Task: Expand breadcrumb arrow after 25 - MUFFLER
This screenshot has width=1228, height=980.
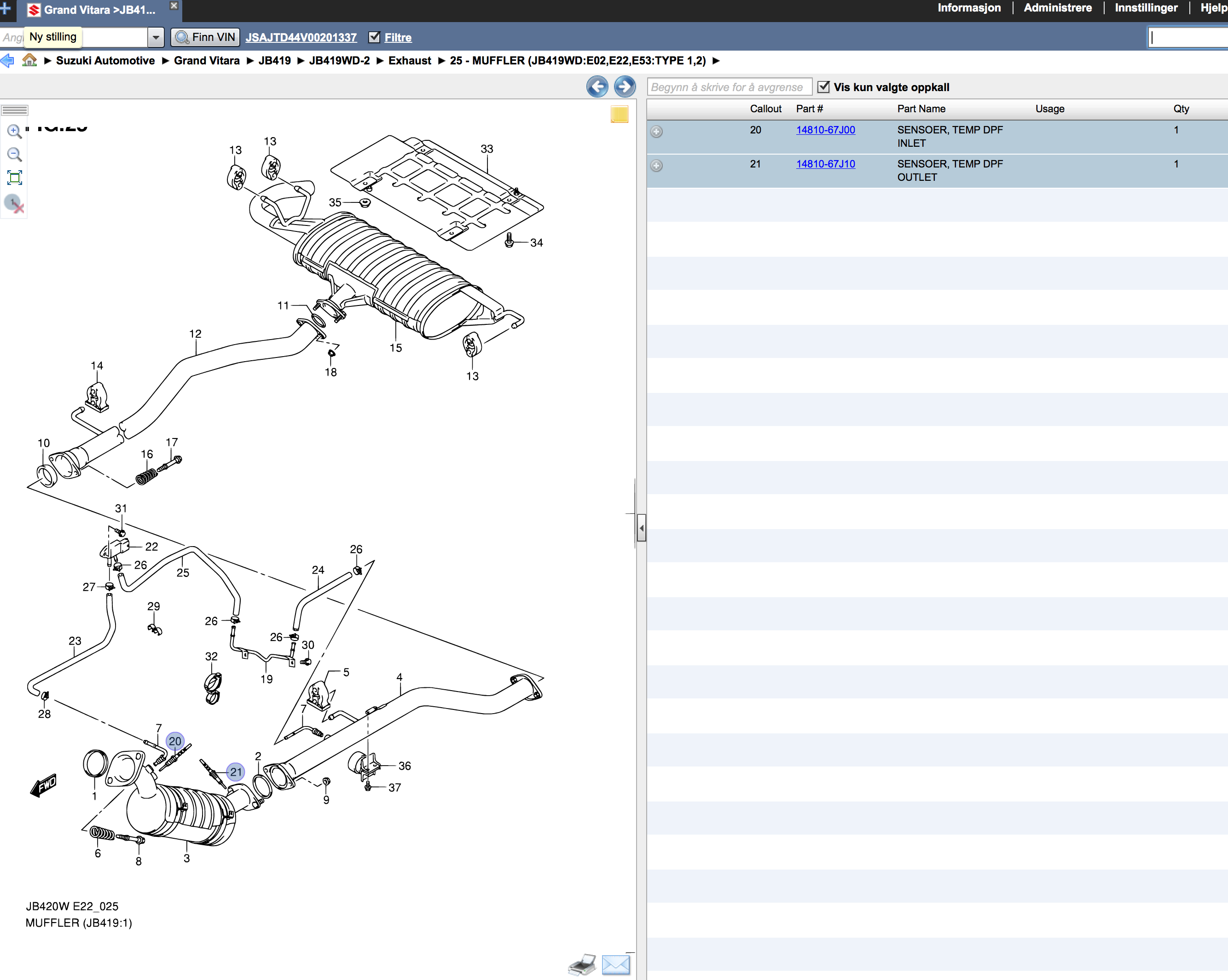Action: (716, 60)
